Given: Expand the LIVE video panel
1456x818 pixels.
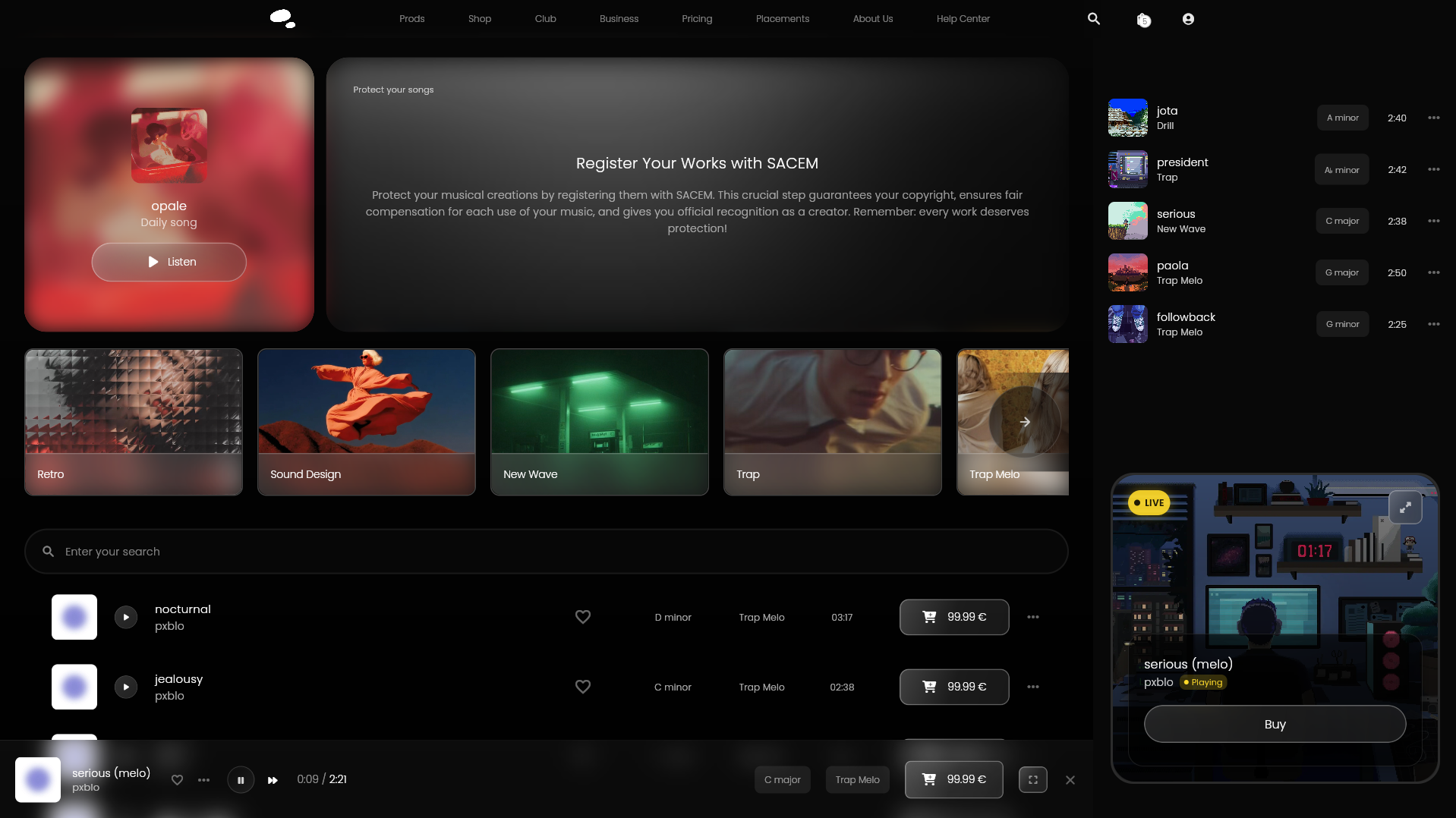Looking at the screenshot, I should [1405, 507].
